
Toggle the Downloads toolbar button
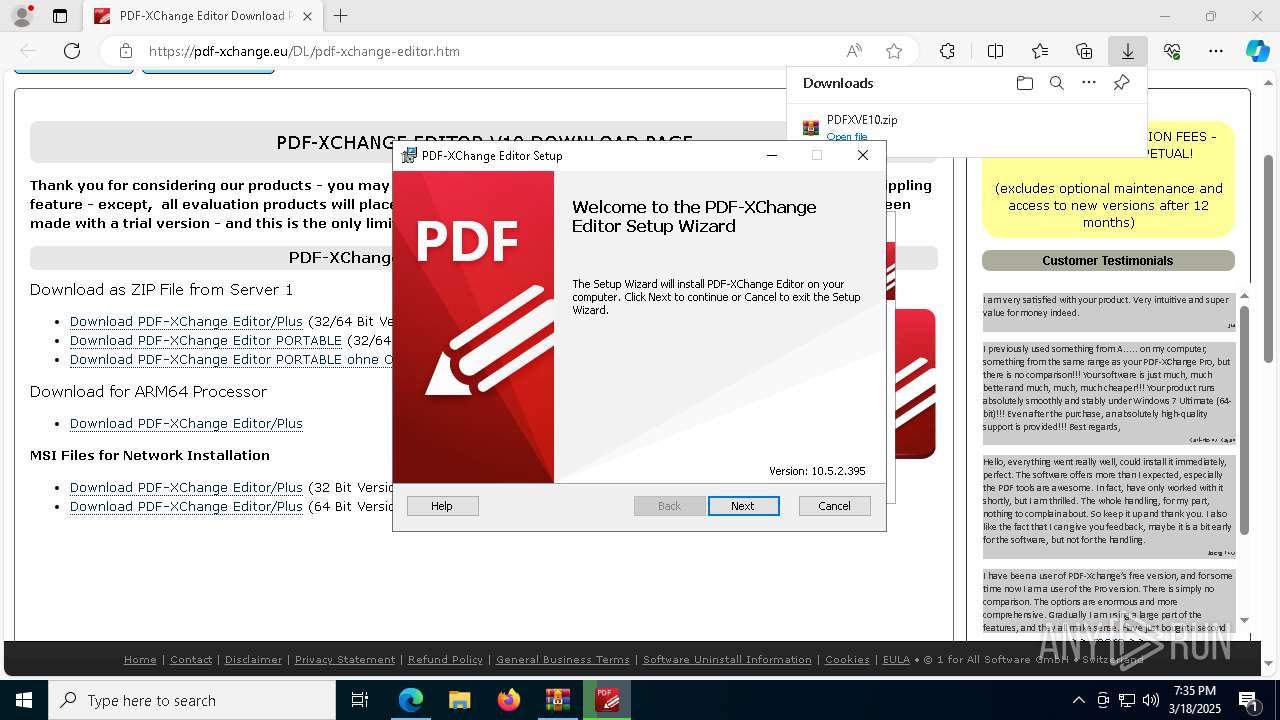pos(1127,51)
